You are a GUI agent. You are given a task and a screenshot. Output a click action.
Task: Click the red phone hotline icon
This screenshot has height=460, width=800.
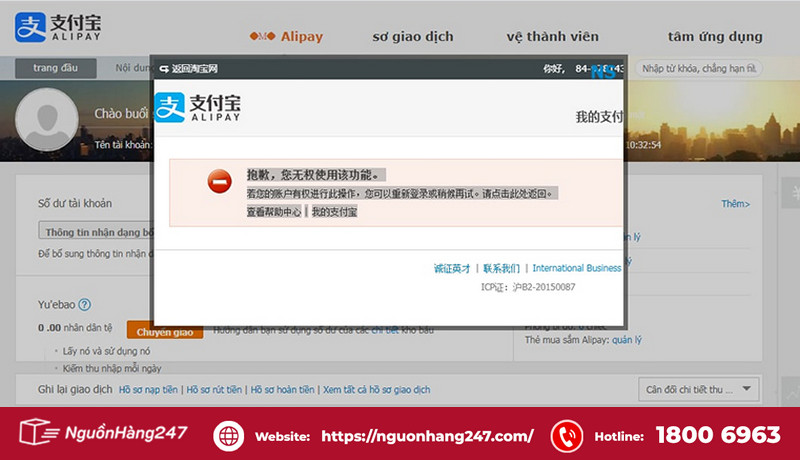[x=566, y=436]
